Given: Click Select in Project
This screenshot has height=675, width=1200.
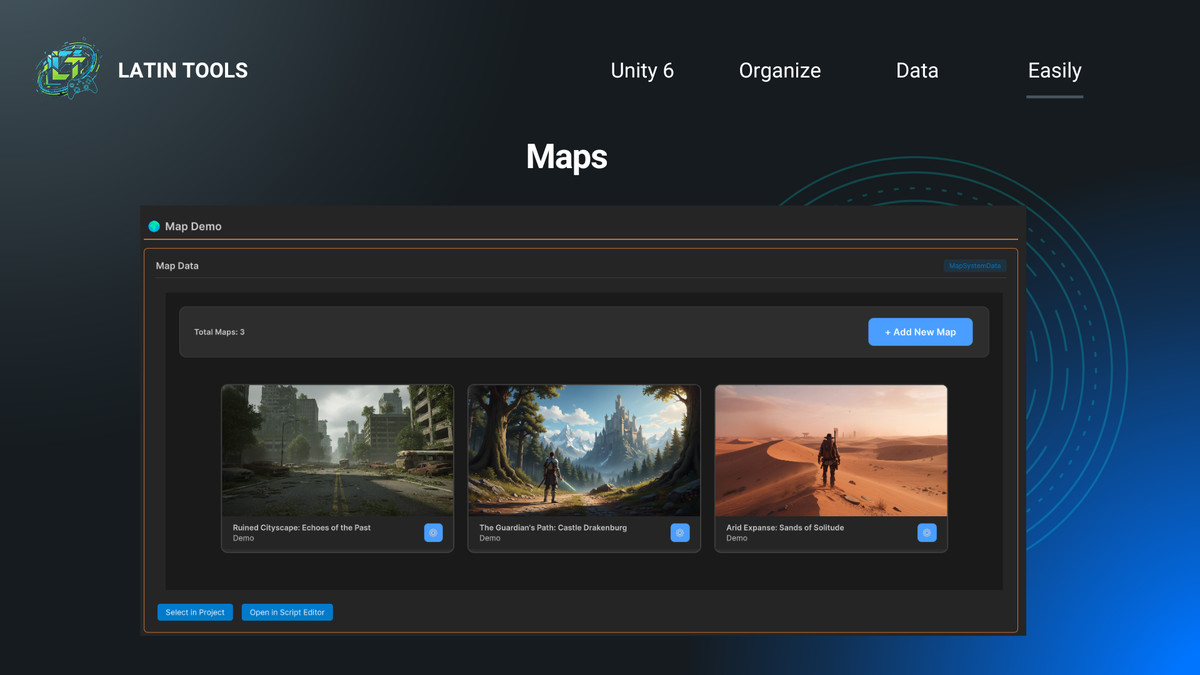Looking at the screenshot, I should pos(194,611).
